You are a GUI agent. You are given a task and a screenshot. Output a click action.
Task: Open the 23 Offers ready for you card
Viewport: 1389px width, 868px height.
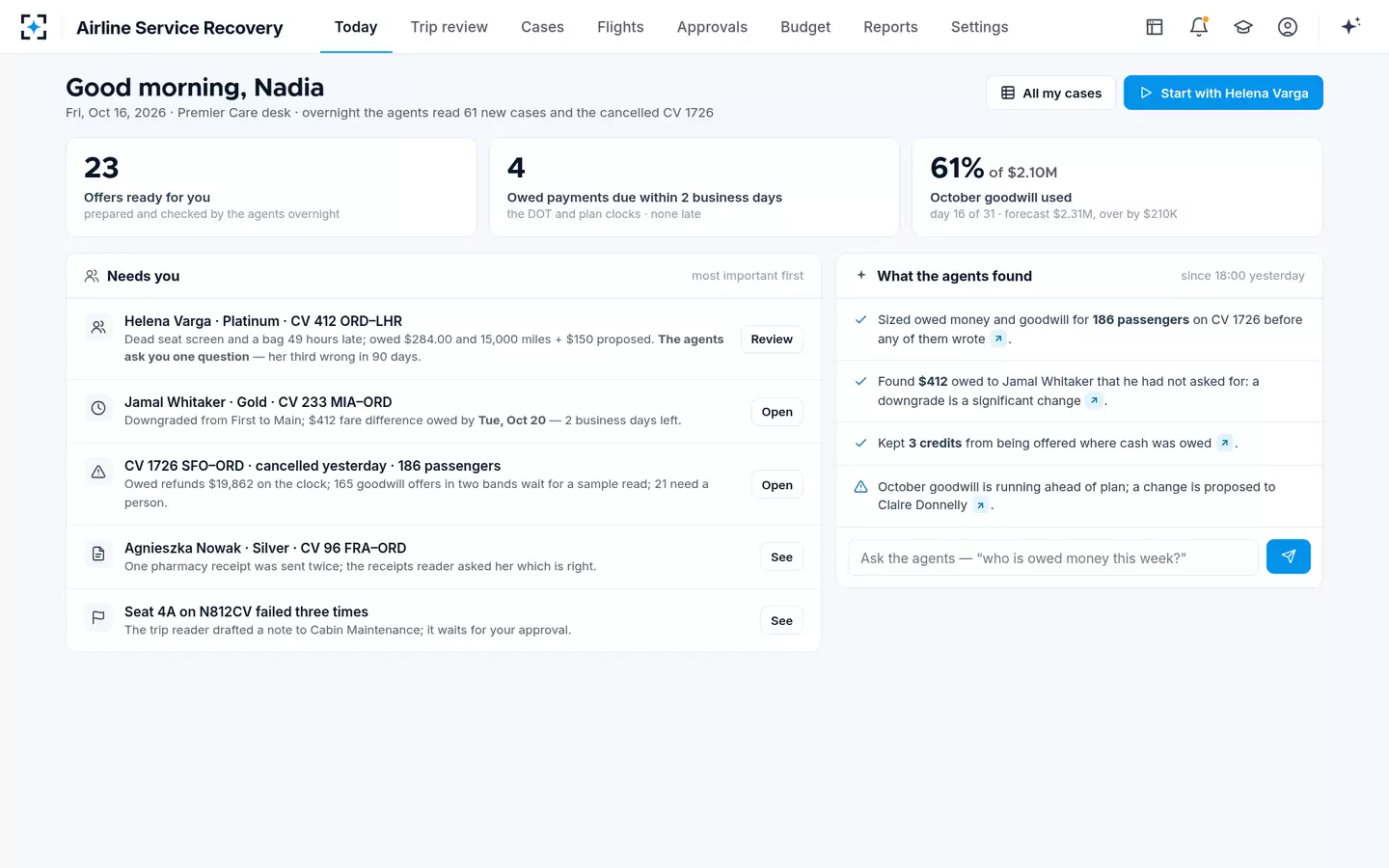271,187
